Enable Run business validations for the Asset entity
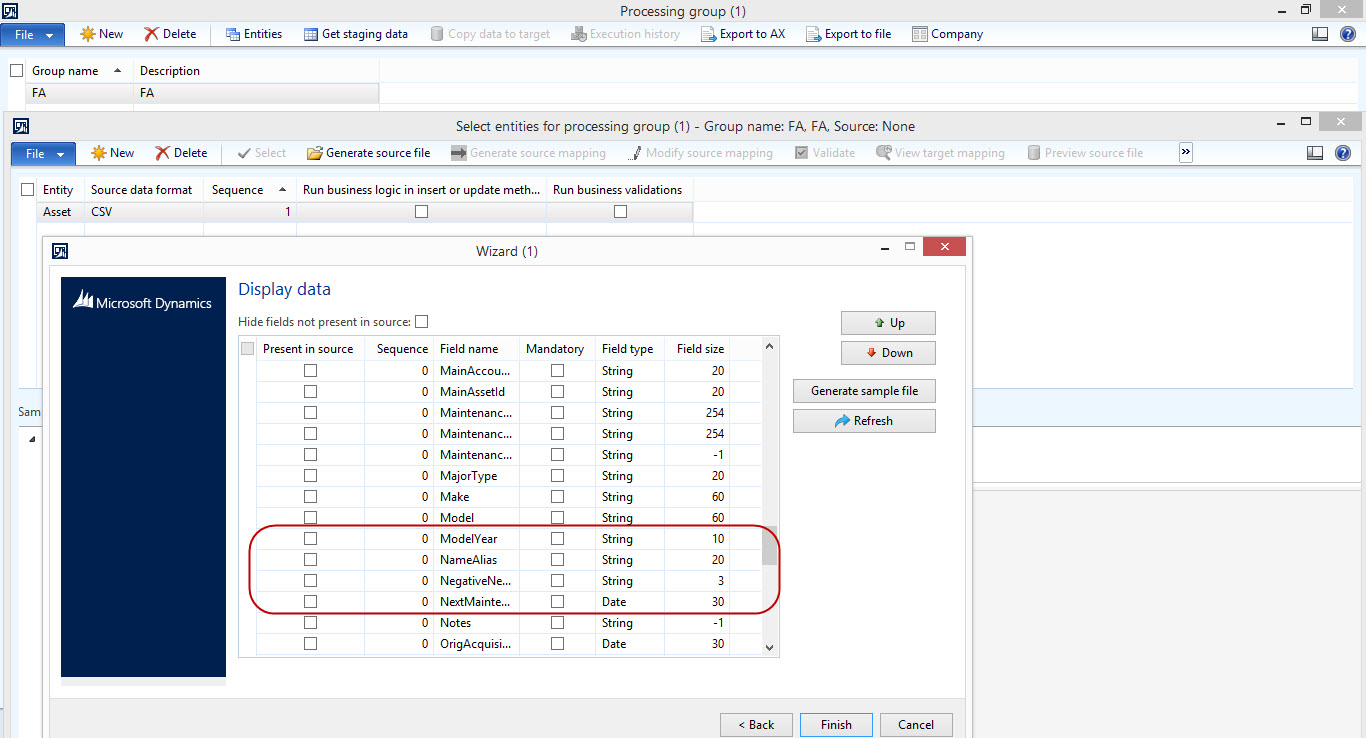The image size is (1366, 738). pos(619,211)
